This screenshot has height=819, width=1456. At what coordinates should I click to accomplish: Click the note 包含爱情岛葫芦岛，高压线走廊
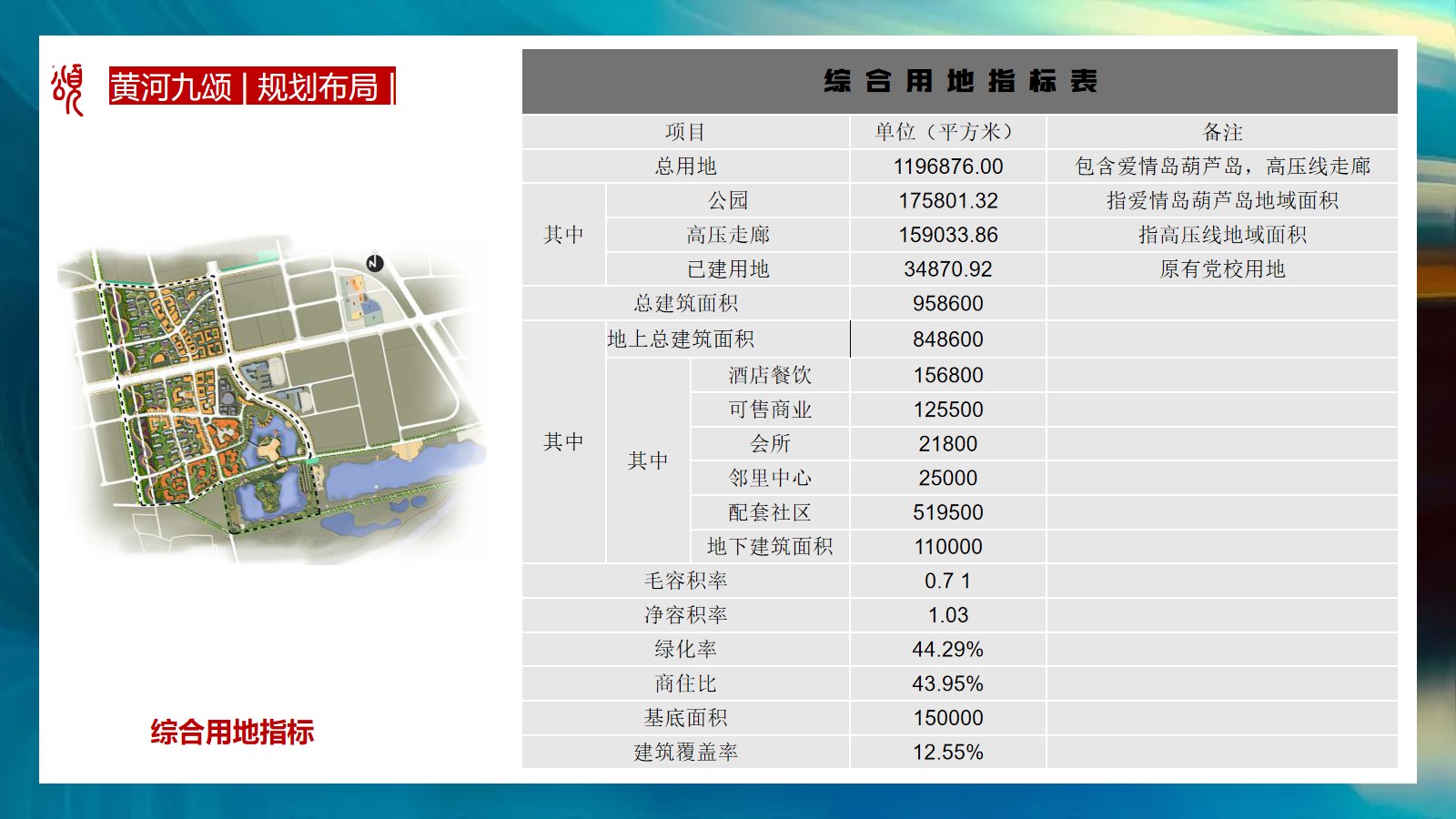pos(1222,167)
